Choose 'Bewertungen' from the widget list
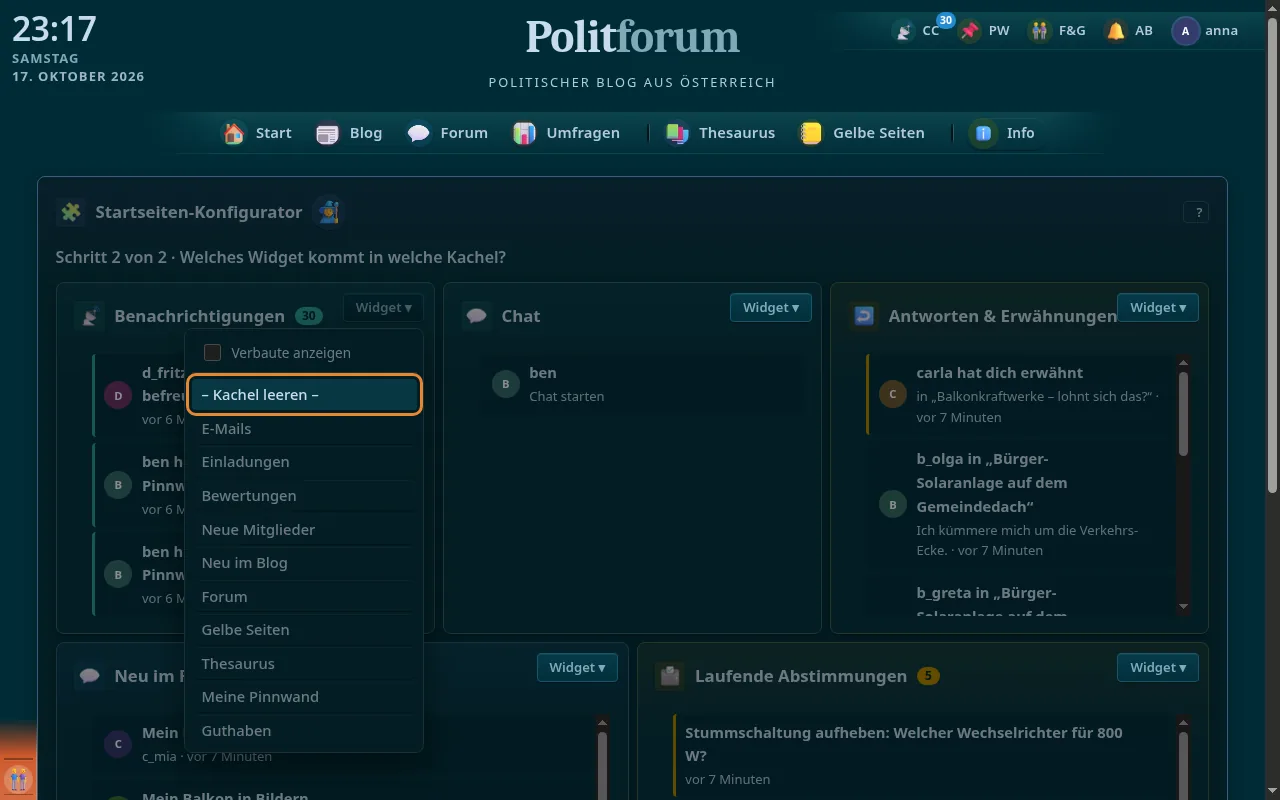 point(304,496)
